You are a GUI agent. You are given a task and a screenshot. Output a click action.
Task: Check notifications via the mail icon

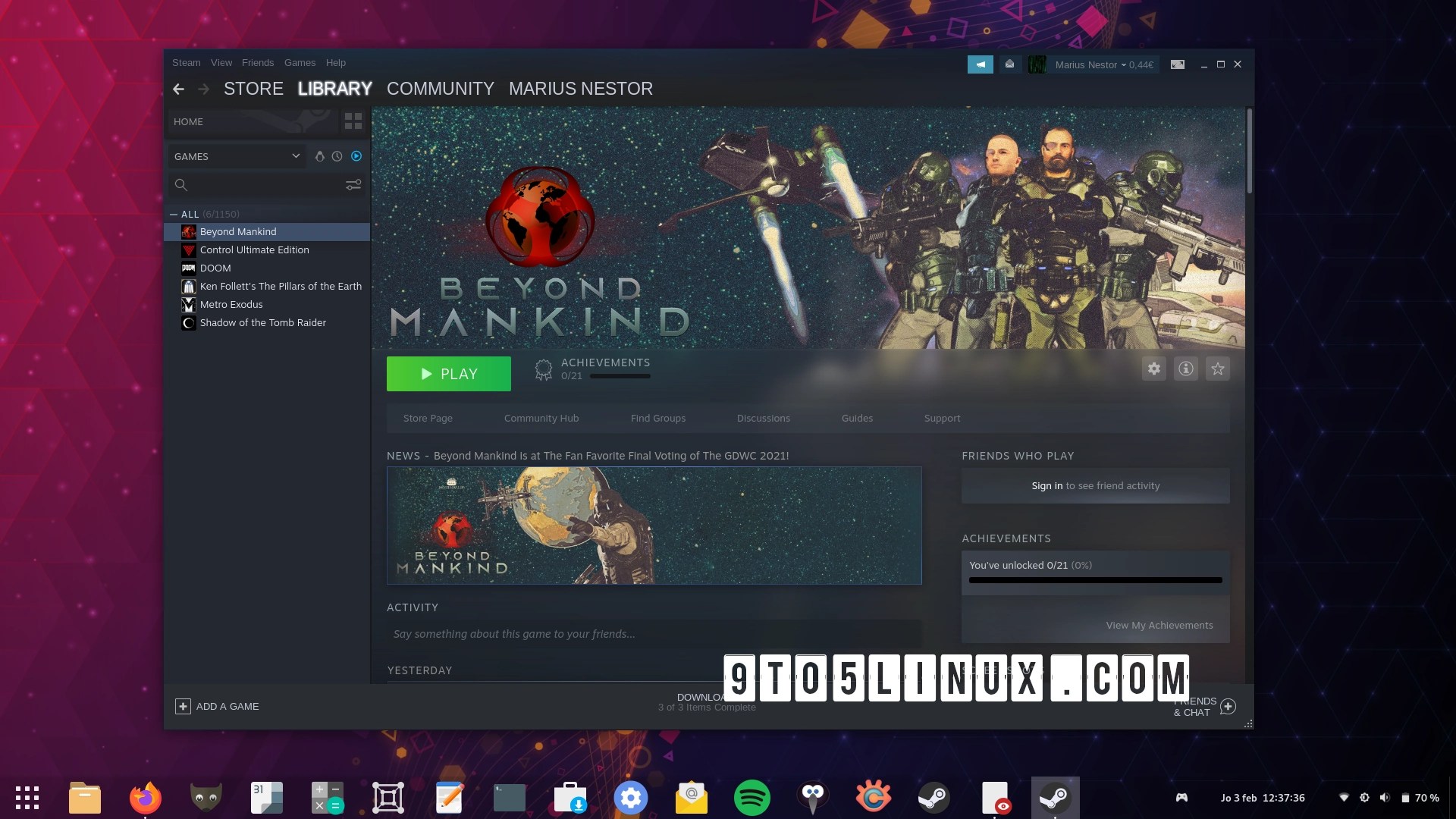[1010, 64]
